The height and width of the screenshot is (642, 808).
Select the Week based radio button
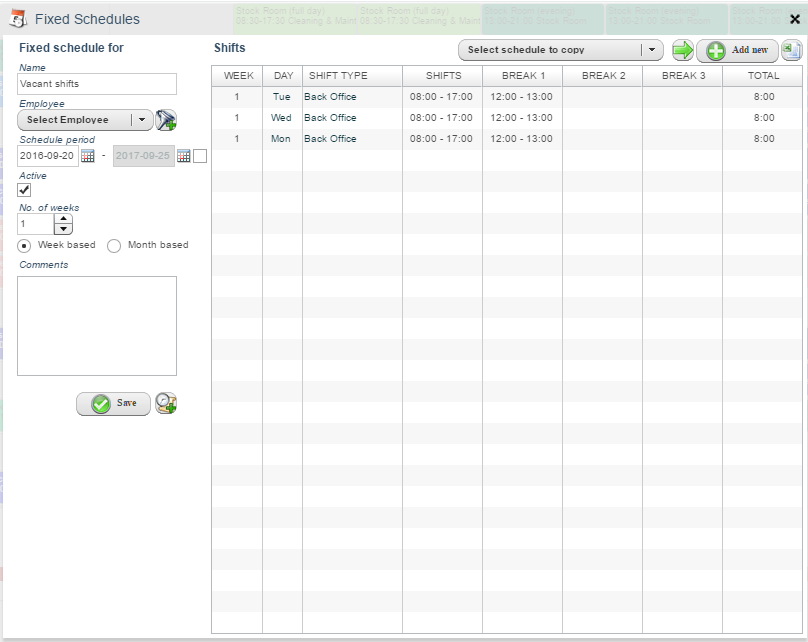24,246
